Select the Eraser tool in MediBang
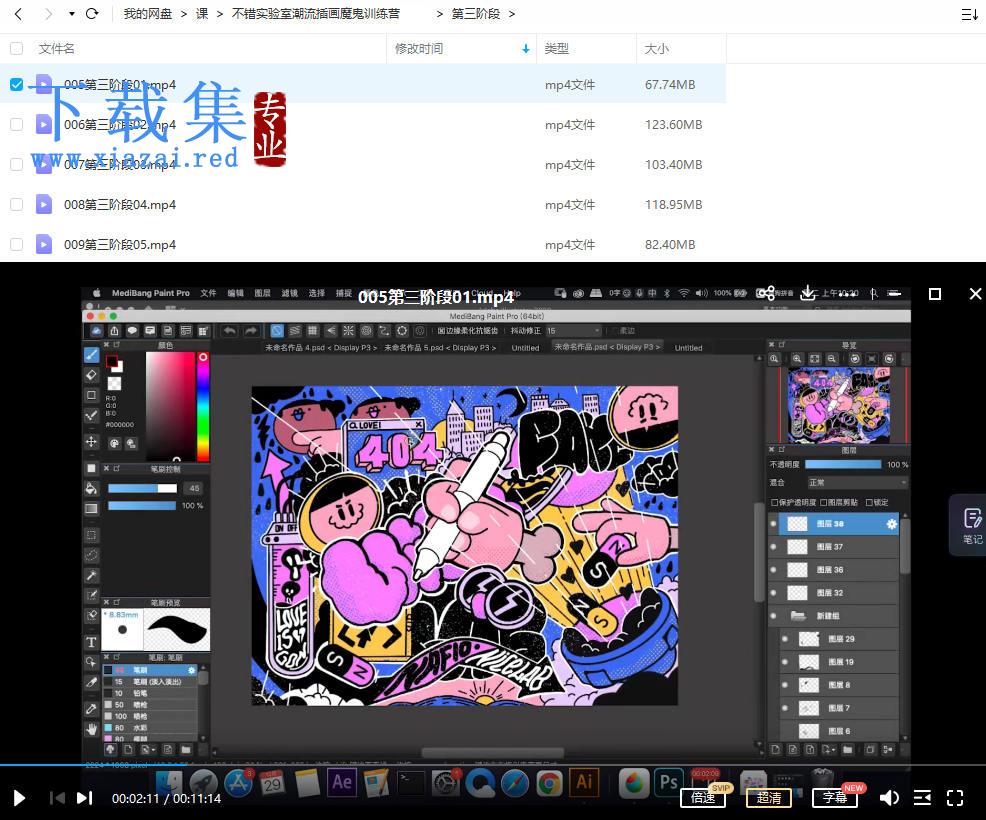Screen dimensions: 986x820 point(92,375)
